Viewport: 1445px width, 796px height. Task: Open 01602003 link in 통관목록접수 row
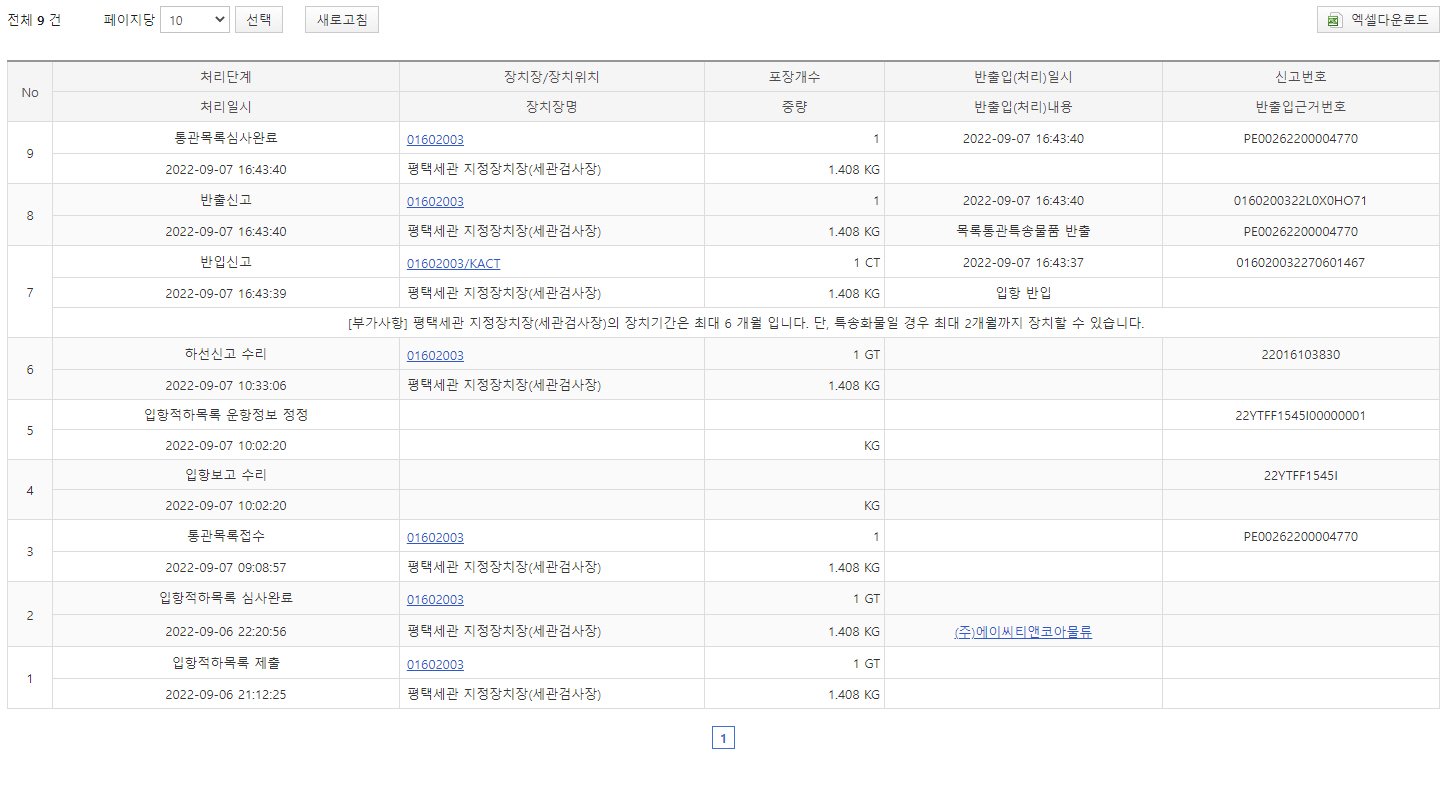tap(435, 538)
